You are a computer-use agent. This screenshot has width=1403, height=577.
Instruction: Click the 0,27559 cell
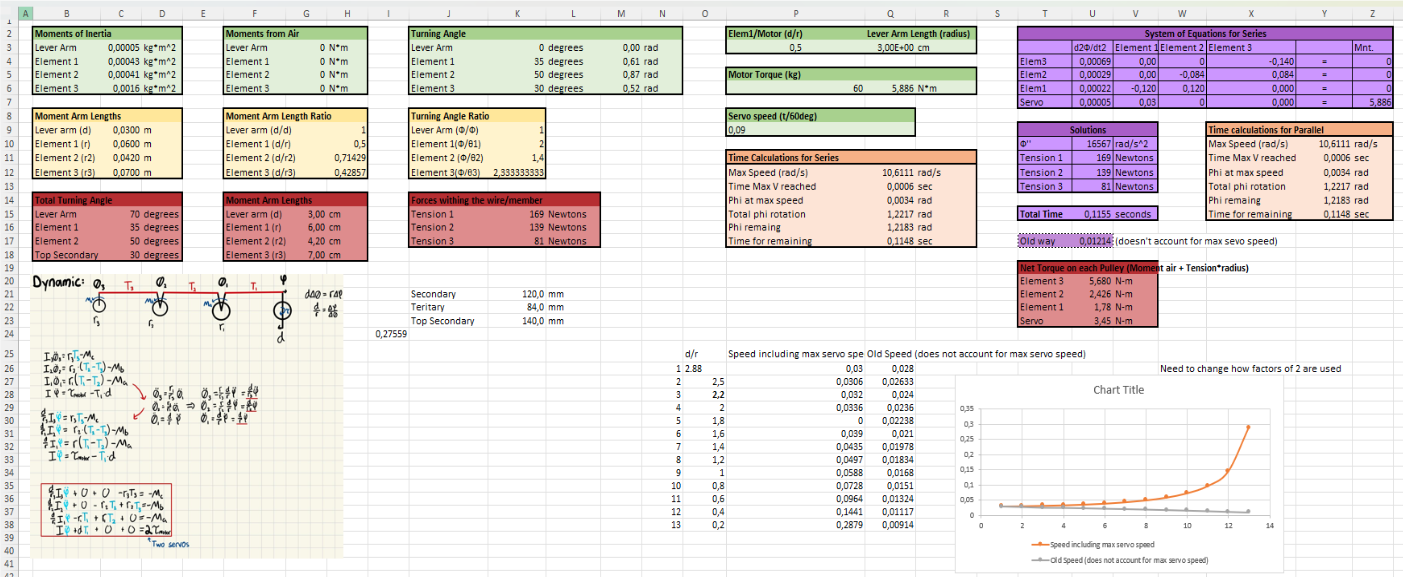pyautogui.click(x=391, y=334)
